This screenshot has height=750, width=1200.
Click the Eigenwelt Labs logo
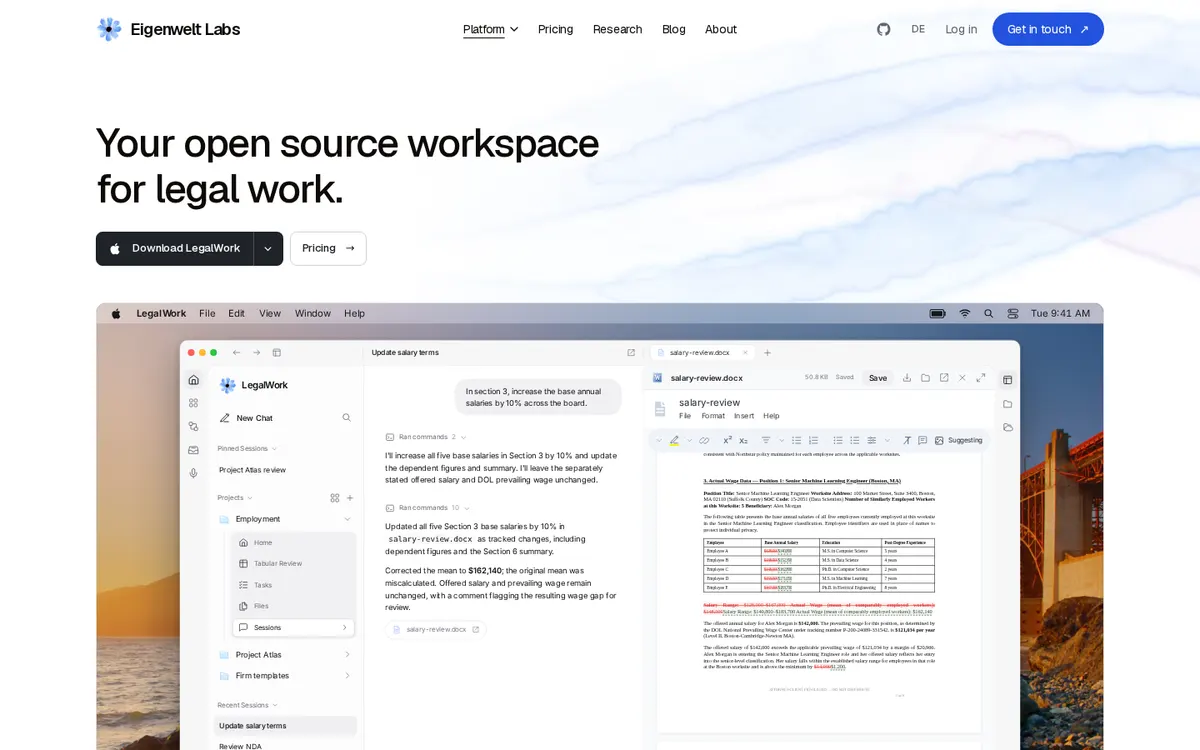coord(168,29)
